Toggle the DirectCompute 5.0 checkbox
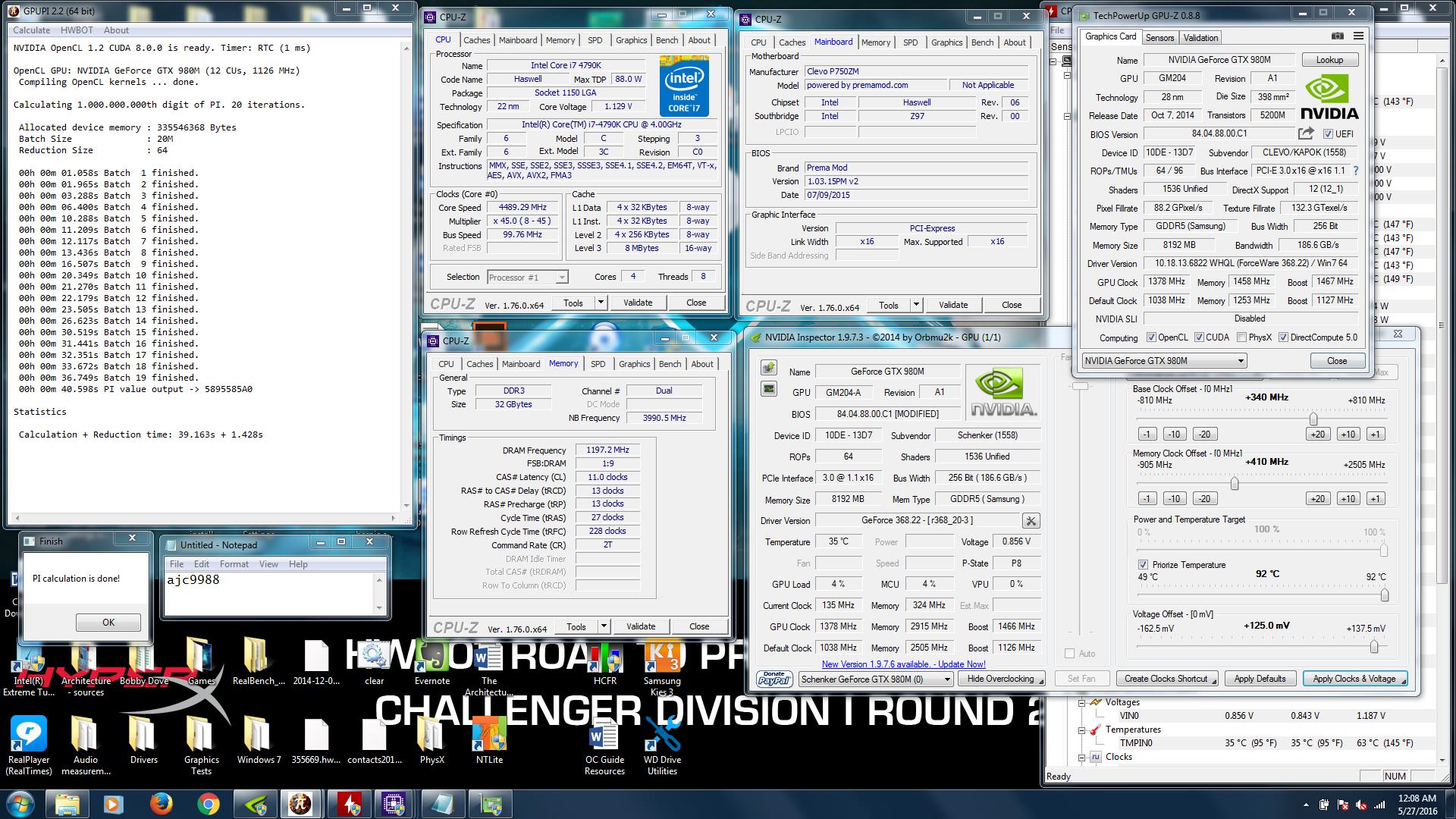Screen dimensions: 1456x819 click(x=1283, y=337)
